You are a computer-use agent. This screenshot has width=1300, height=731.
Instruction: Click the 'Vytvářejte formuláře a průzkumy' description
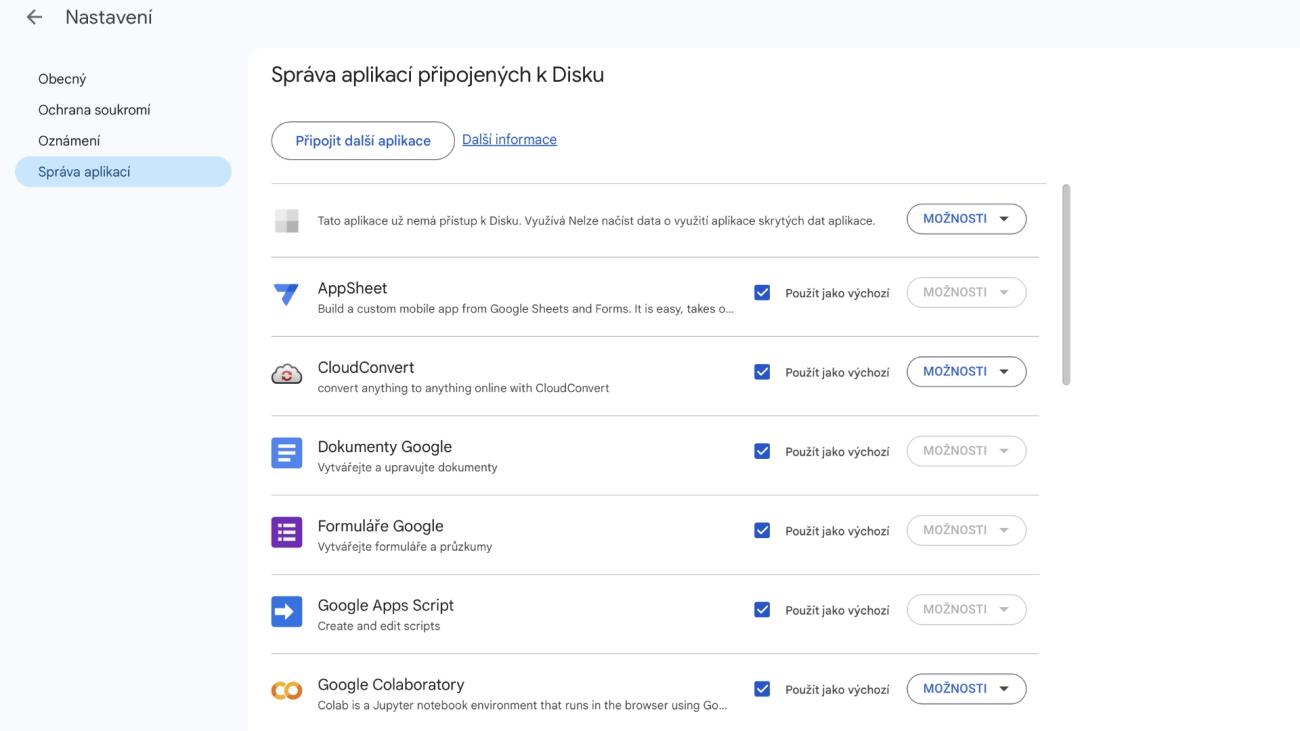pos(405,547)
